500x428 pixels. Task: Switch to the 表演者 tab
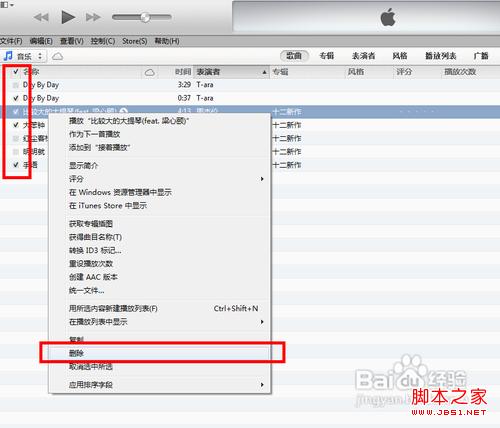(x=363, y=56)
